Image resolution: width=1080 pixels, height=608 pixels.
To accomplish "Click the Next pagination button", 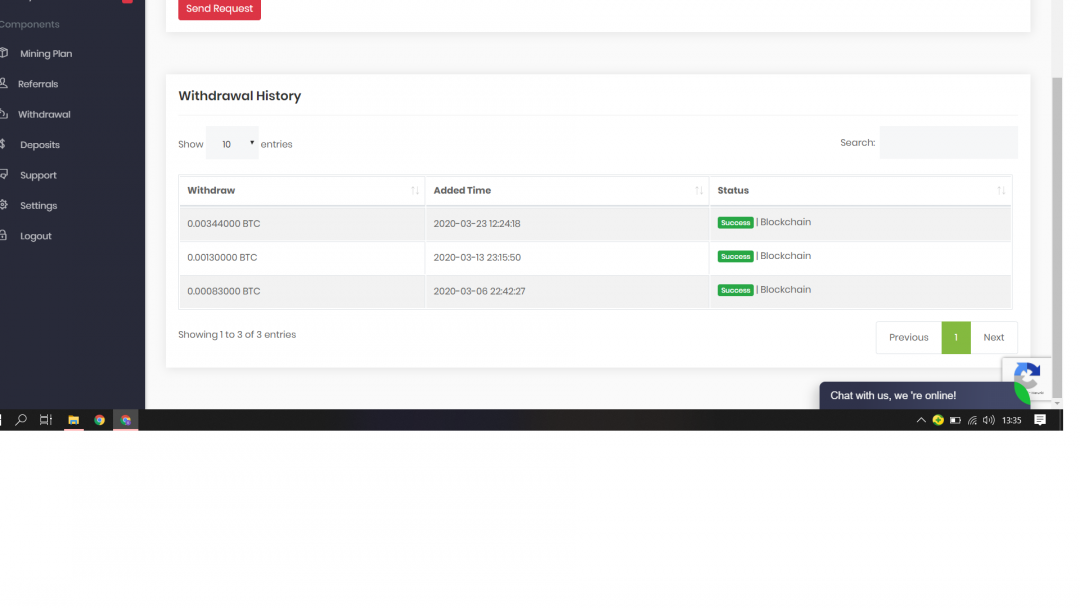I will [x=993, y=337].
